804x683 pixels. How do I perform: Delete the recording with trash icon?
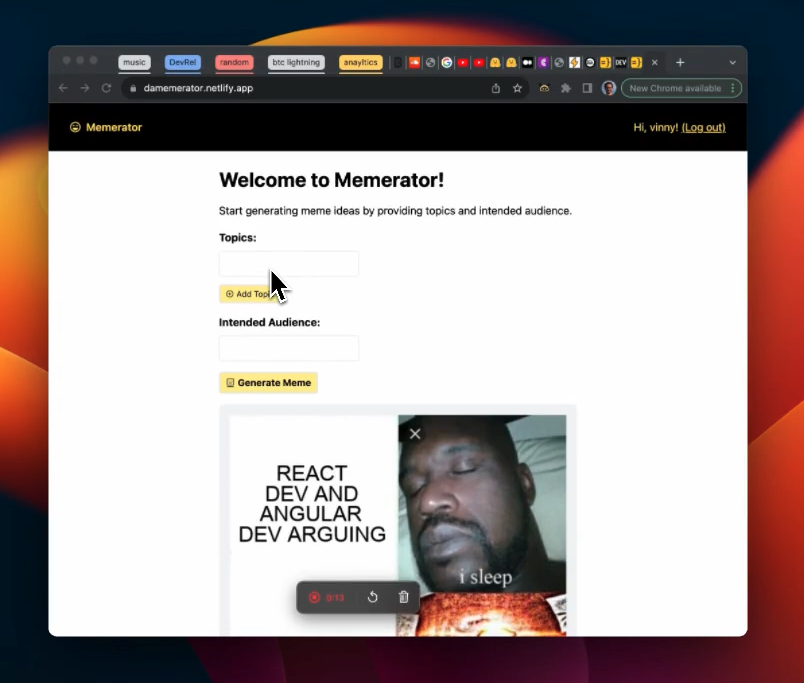coord(404,597)
